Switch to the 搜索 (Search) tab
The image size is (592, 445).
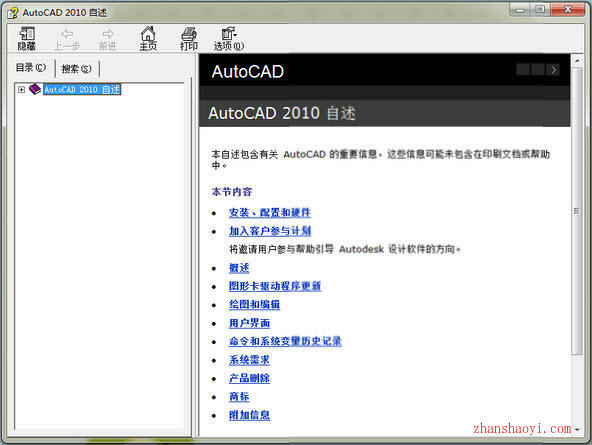point(77,69)
